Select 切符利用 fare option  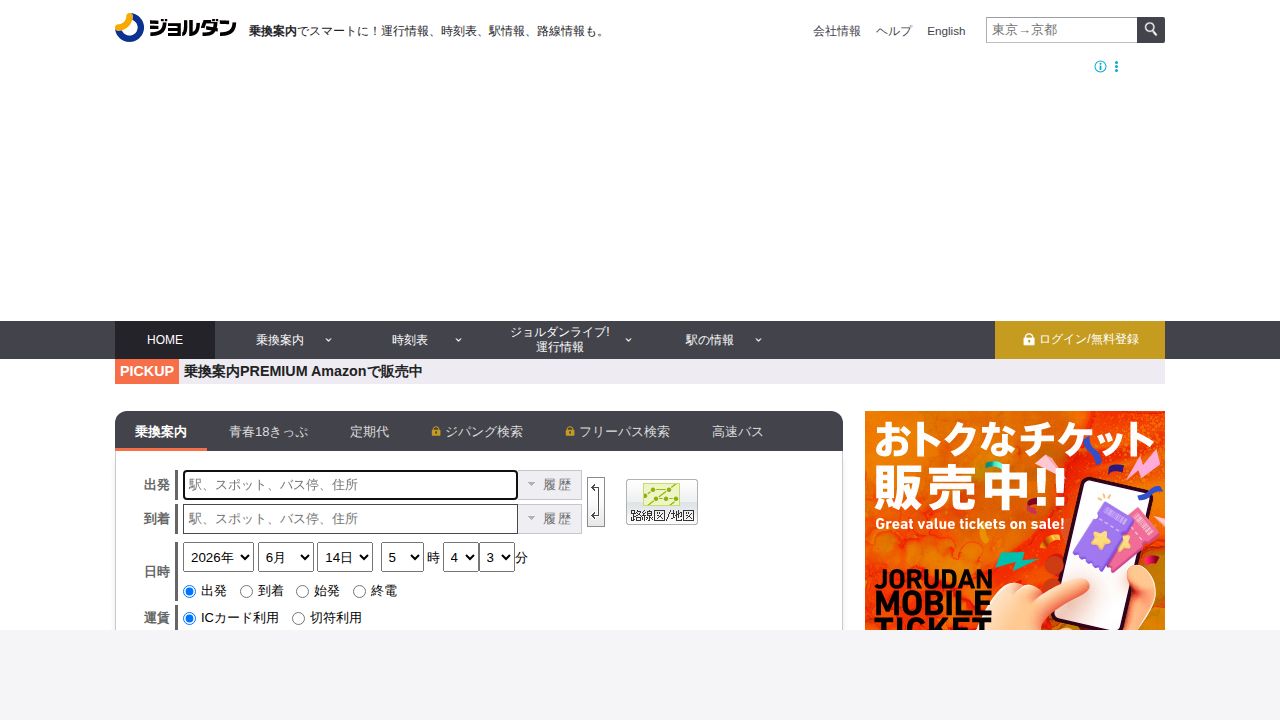click(298, 619)
